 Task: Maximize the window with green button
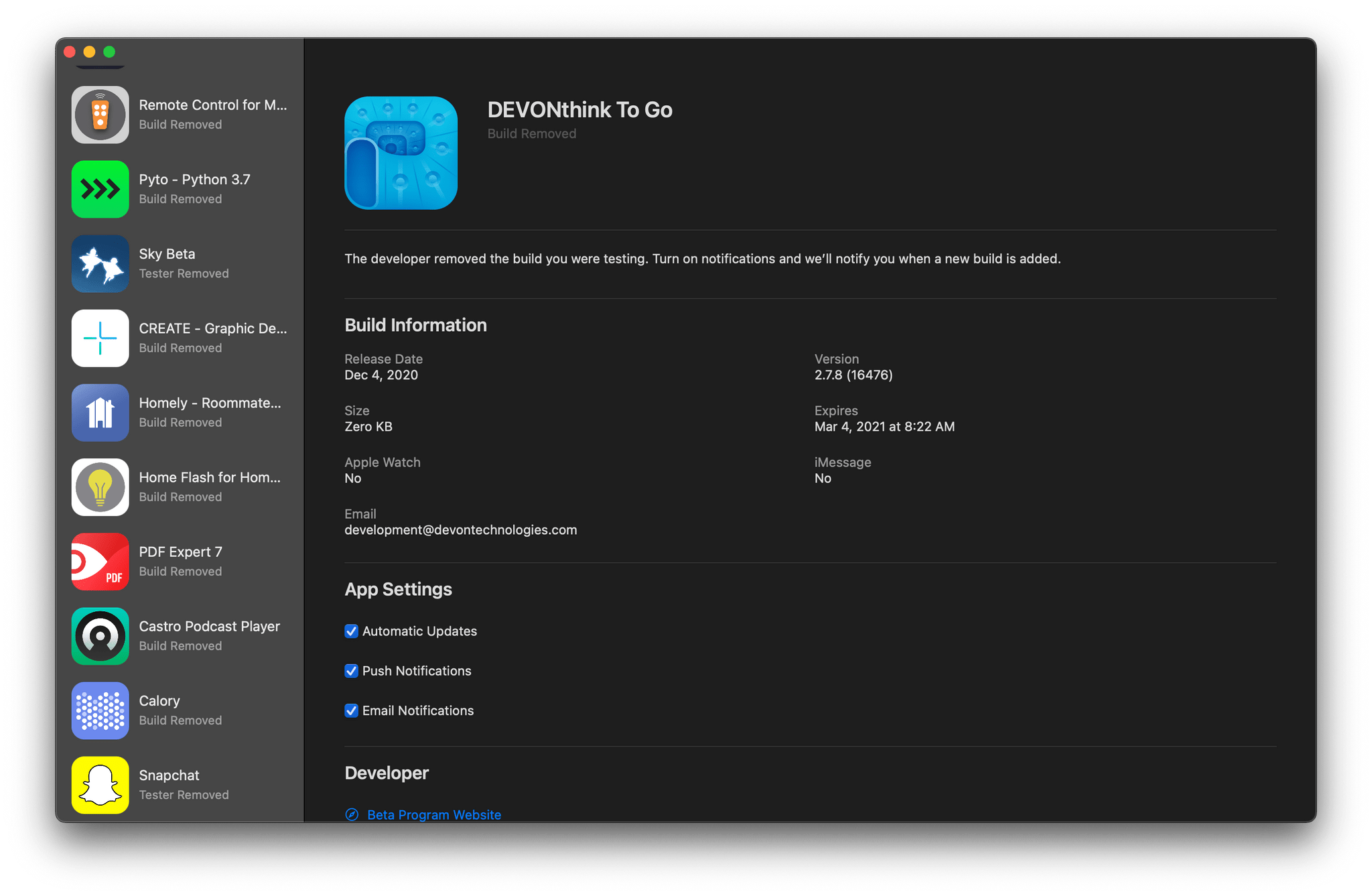coord(109,52)
